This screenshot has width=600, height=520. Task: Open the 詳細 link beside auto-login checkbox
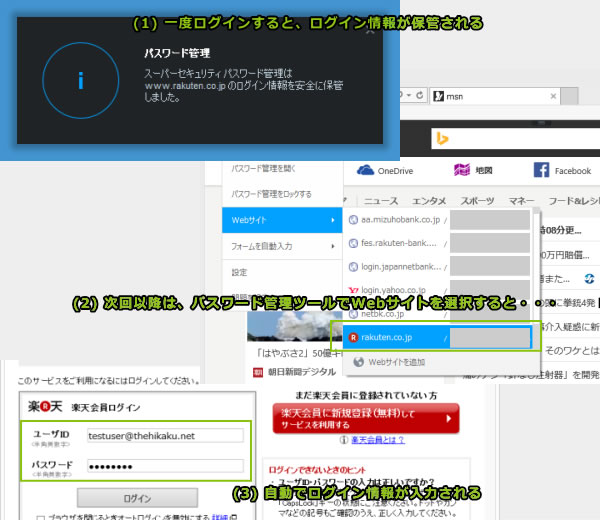[x=220, y=517]
